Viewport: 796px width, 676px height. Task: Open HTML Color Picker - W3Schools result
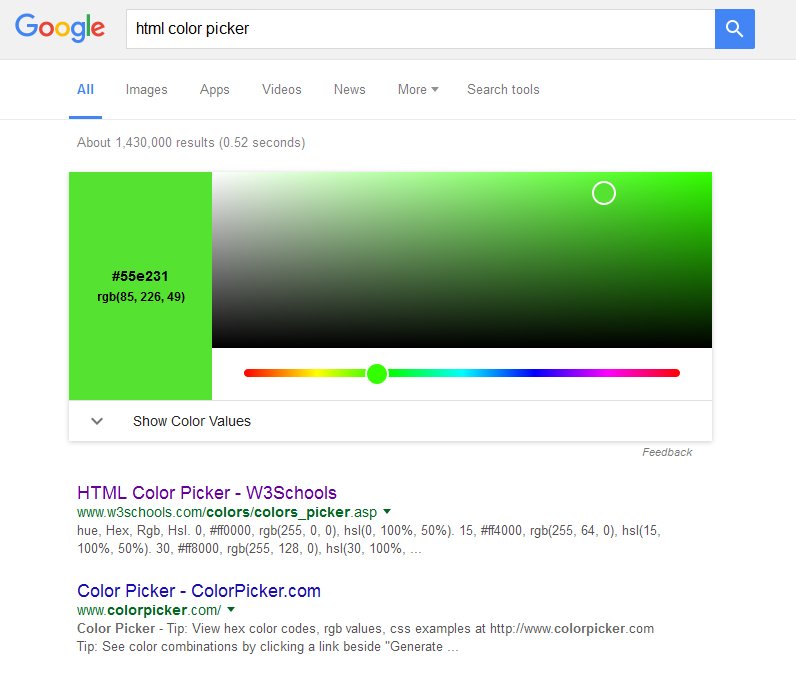coord(207,493)
